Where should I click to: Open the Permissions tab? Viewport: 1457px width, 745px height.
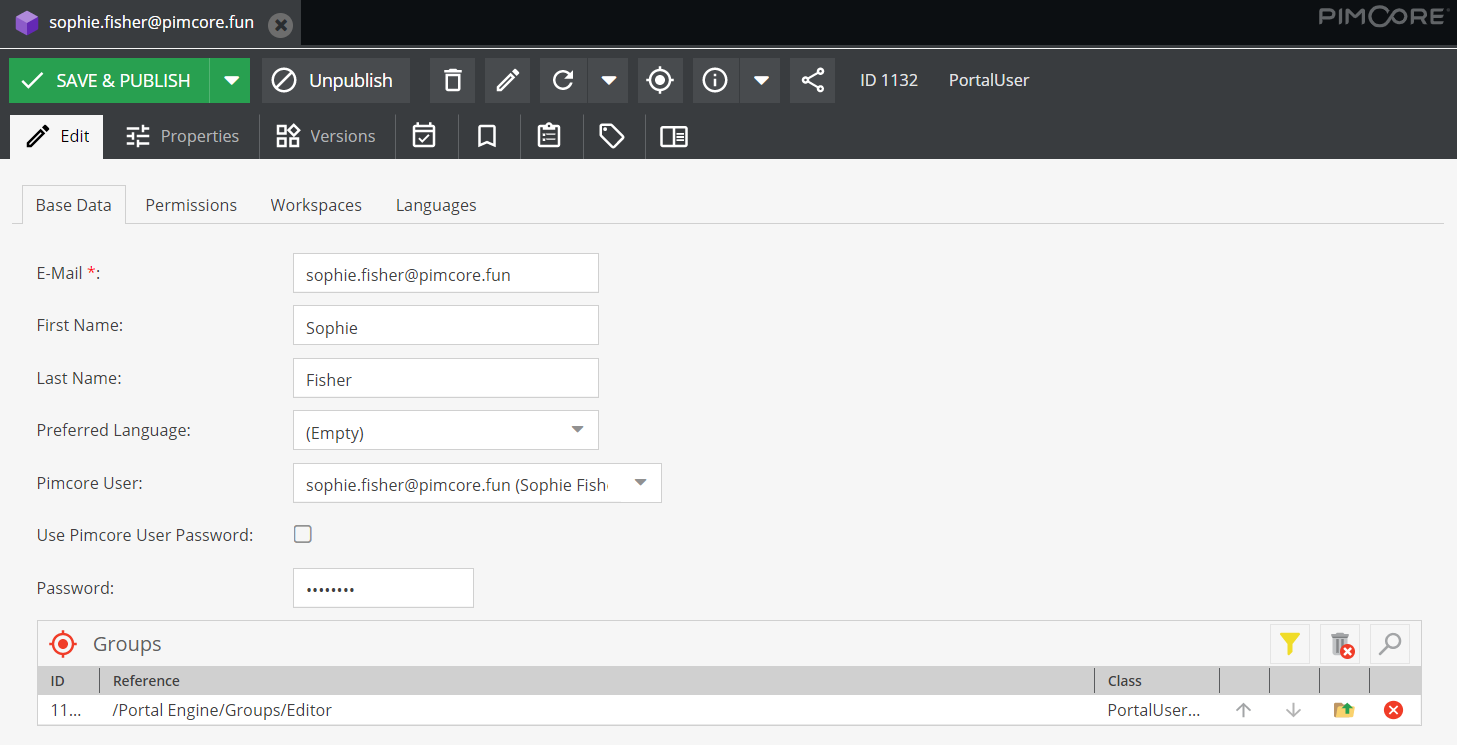[x=191, y=205]
